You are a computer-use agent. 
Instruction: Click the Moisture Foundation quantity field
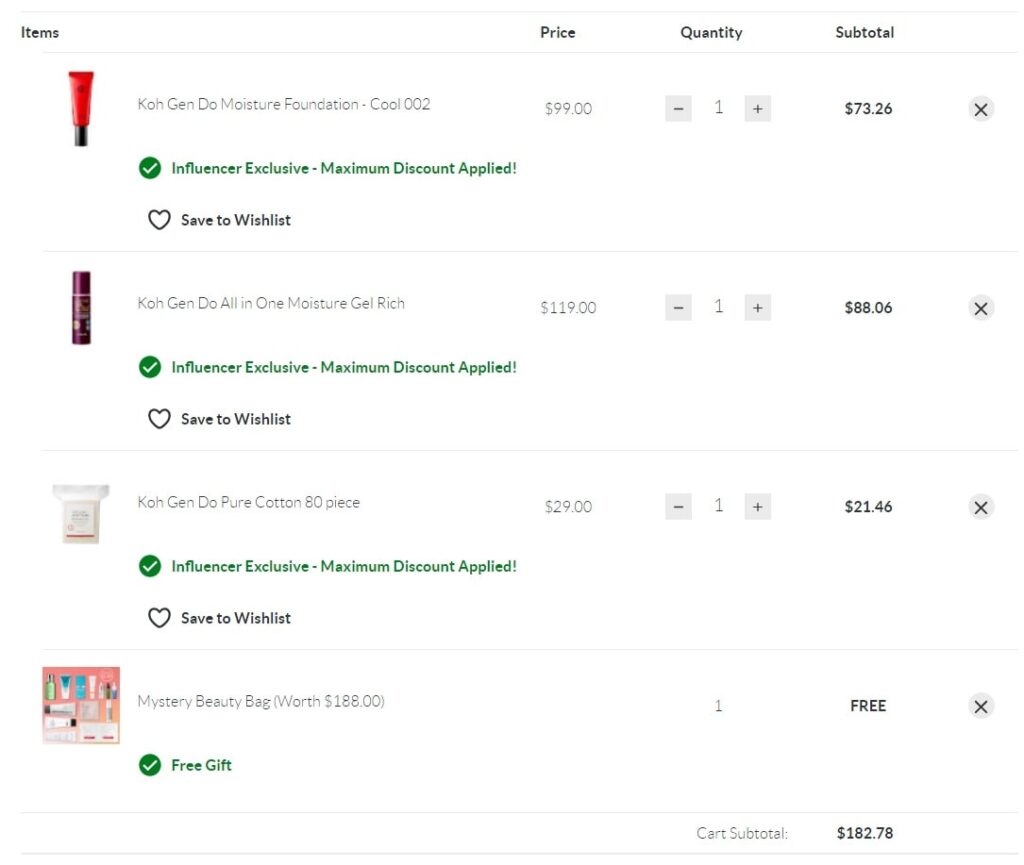click(x=718, y=108)
